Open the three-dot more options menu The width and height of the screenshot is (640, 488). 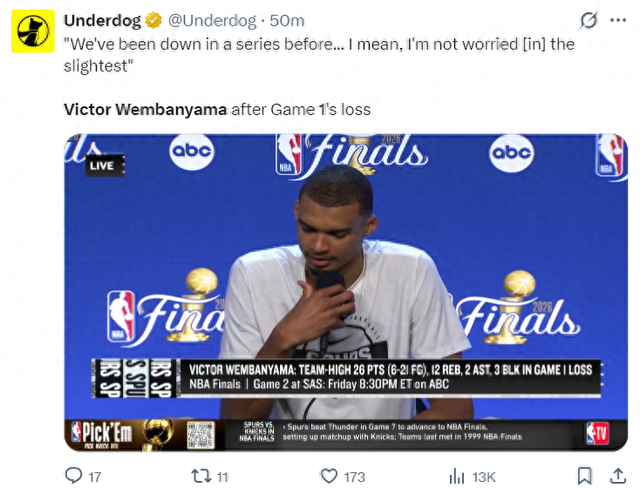[618, 20]
